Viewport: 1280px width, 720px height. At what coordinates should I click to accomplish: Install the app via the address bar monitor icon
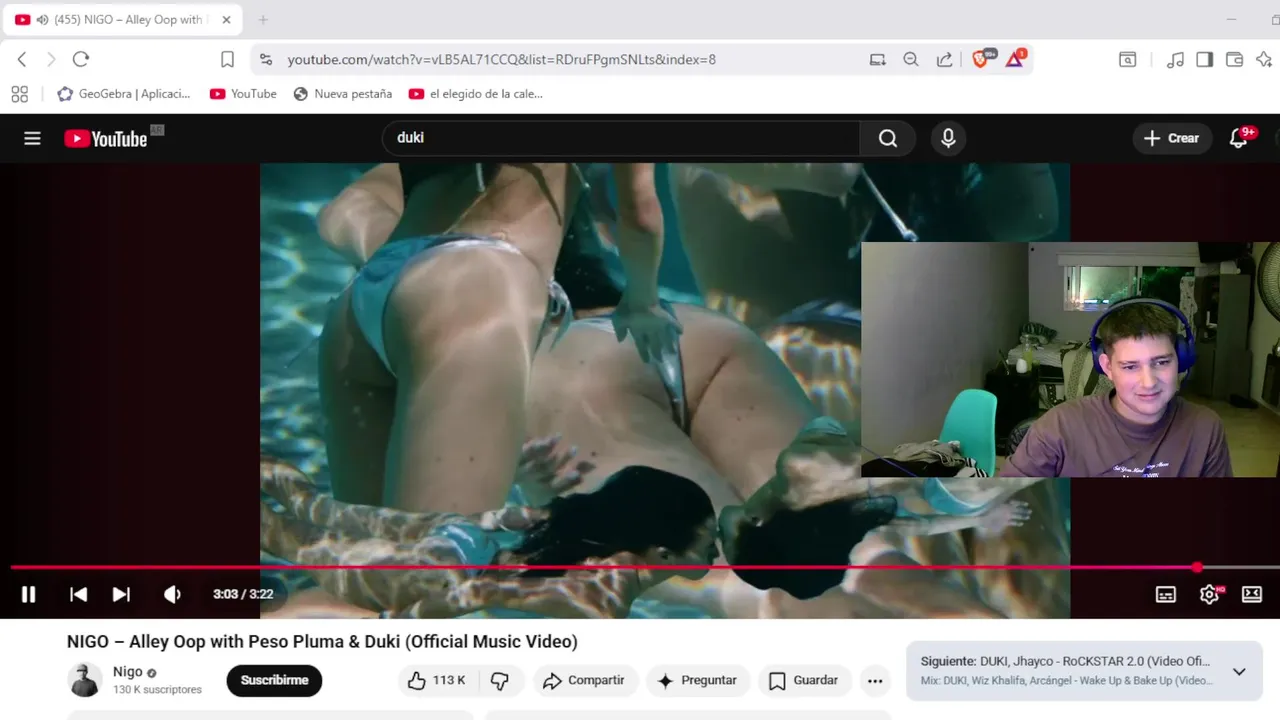(877, 60)
